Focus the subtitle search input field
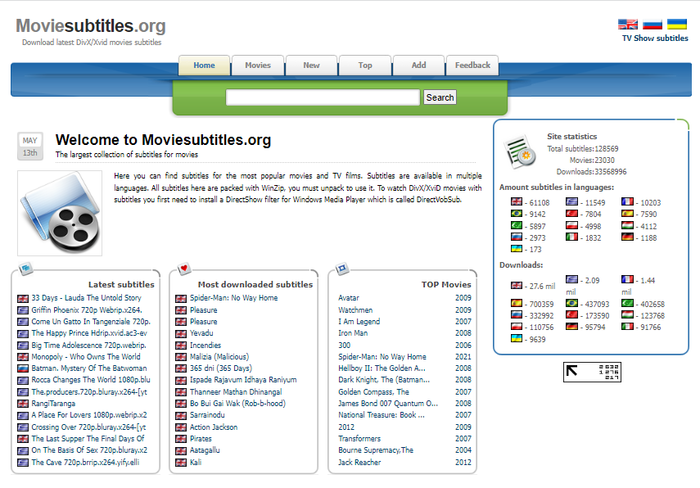 [x=323, y=97]
